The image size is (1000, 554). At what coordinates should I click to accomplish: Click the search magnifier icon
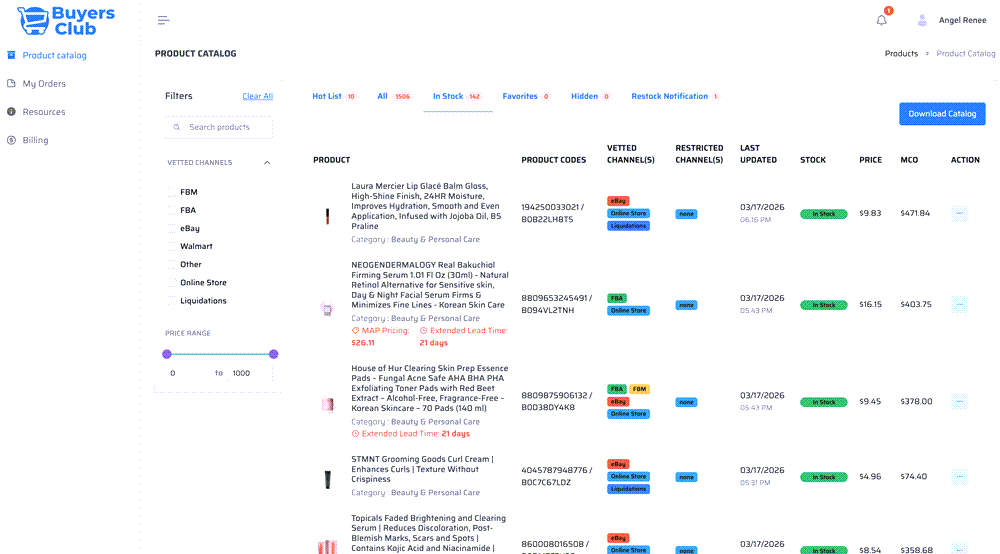(x=177, y=128)
